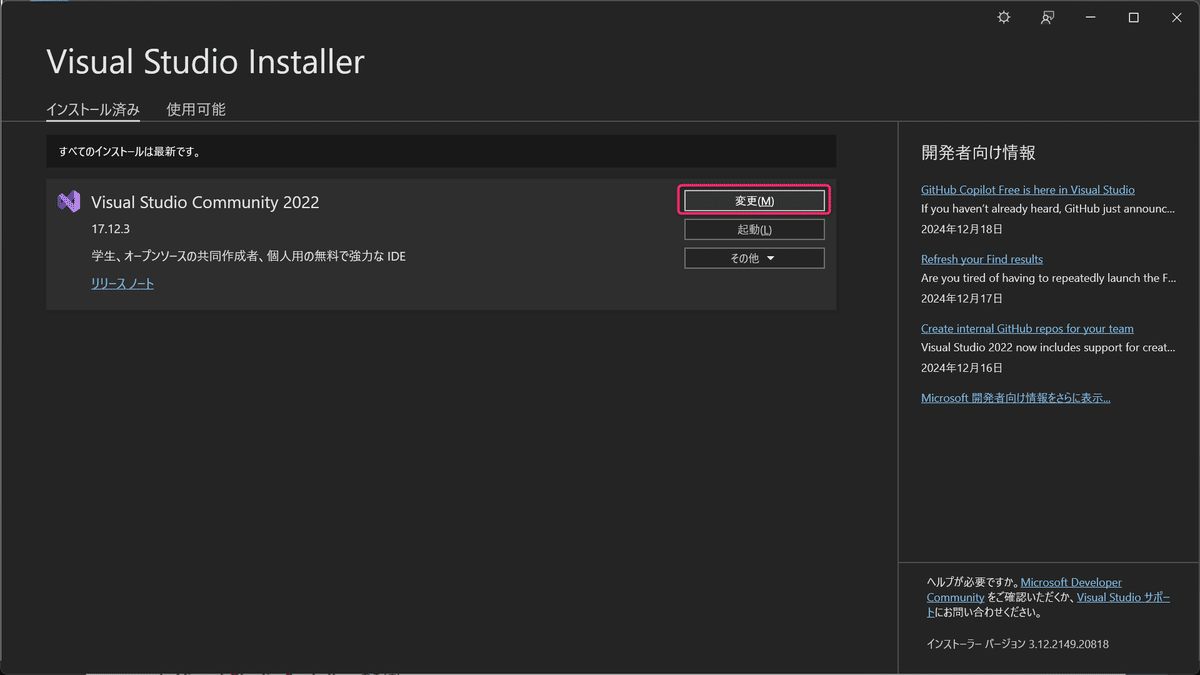Minimize the Visual Studio Installer window
This screenshot has height=675, width=1200.
coord(1091,18)
